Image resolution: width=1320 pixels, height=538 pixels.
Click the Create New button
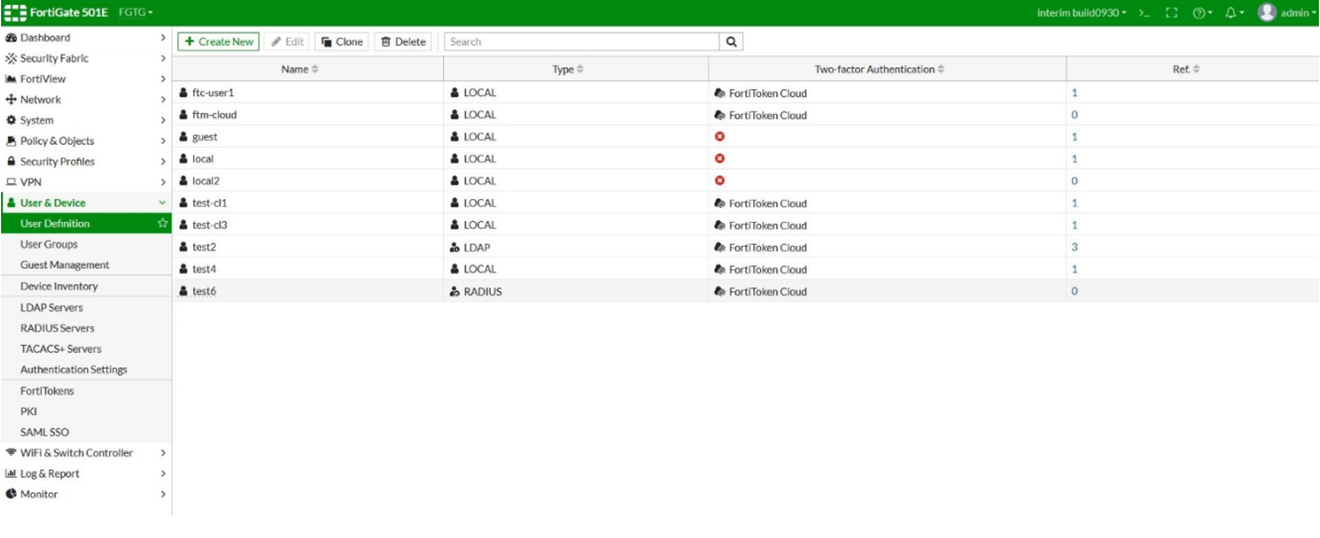point(219,42)
